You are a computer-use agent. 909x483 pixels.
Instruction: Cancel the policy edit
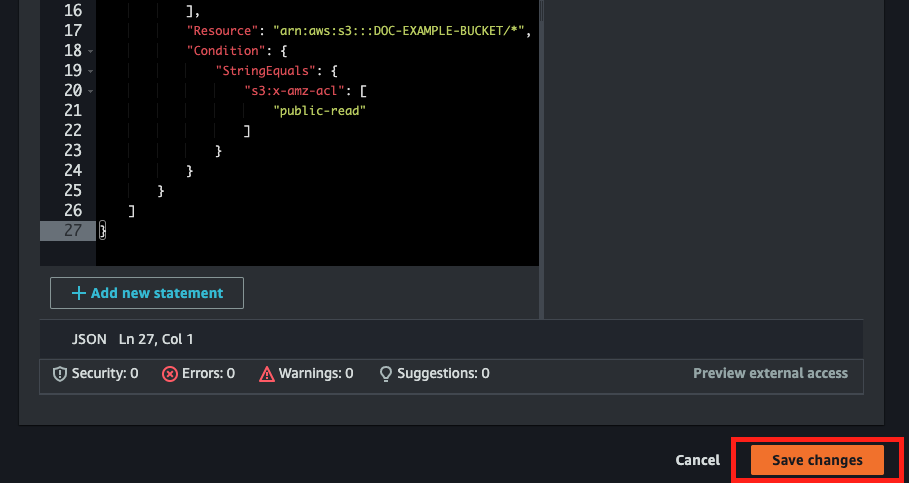pos(697,460)
